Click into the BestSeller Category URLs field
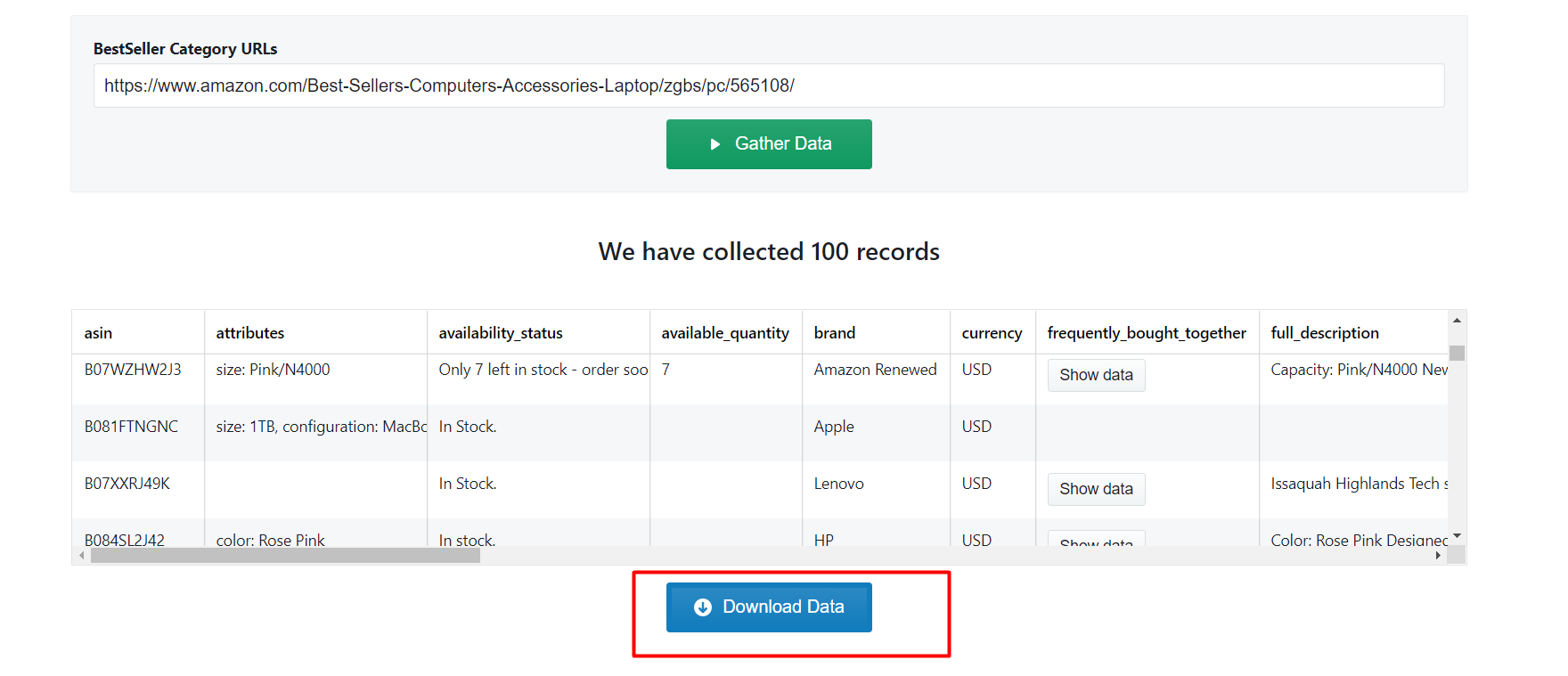Screen dimensions: 1568x676 coord(769,86)
